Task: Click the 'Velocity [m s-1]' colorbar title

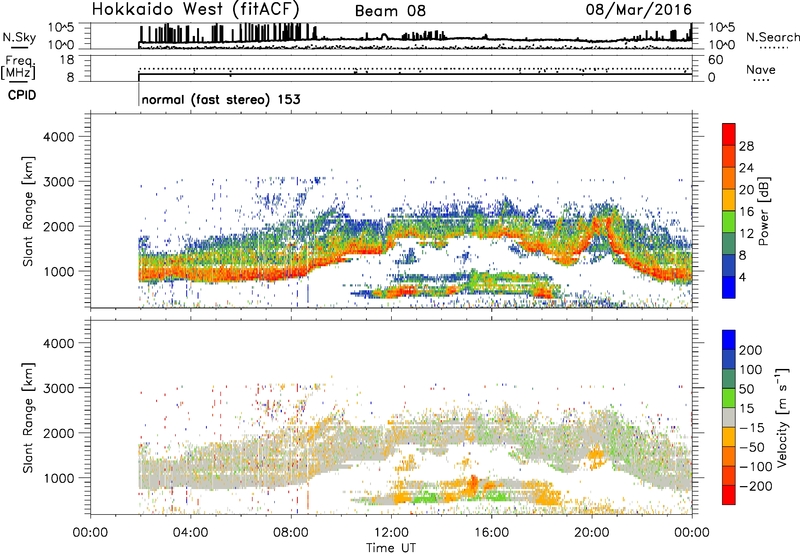Action: [x=783, y=417]
